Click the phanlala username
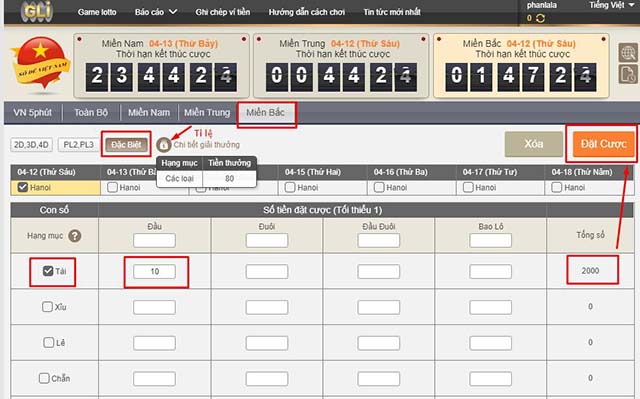 tap(542, 6)
